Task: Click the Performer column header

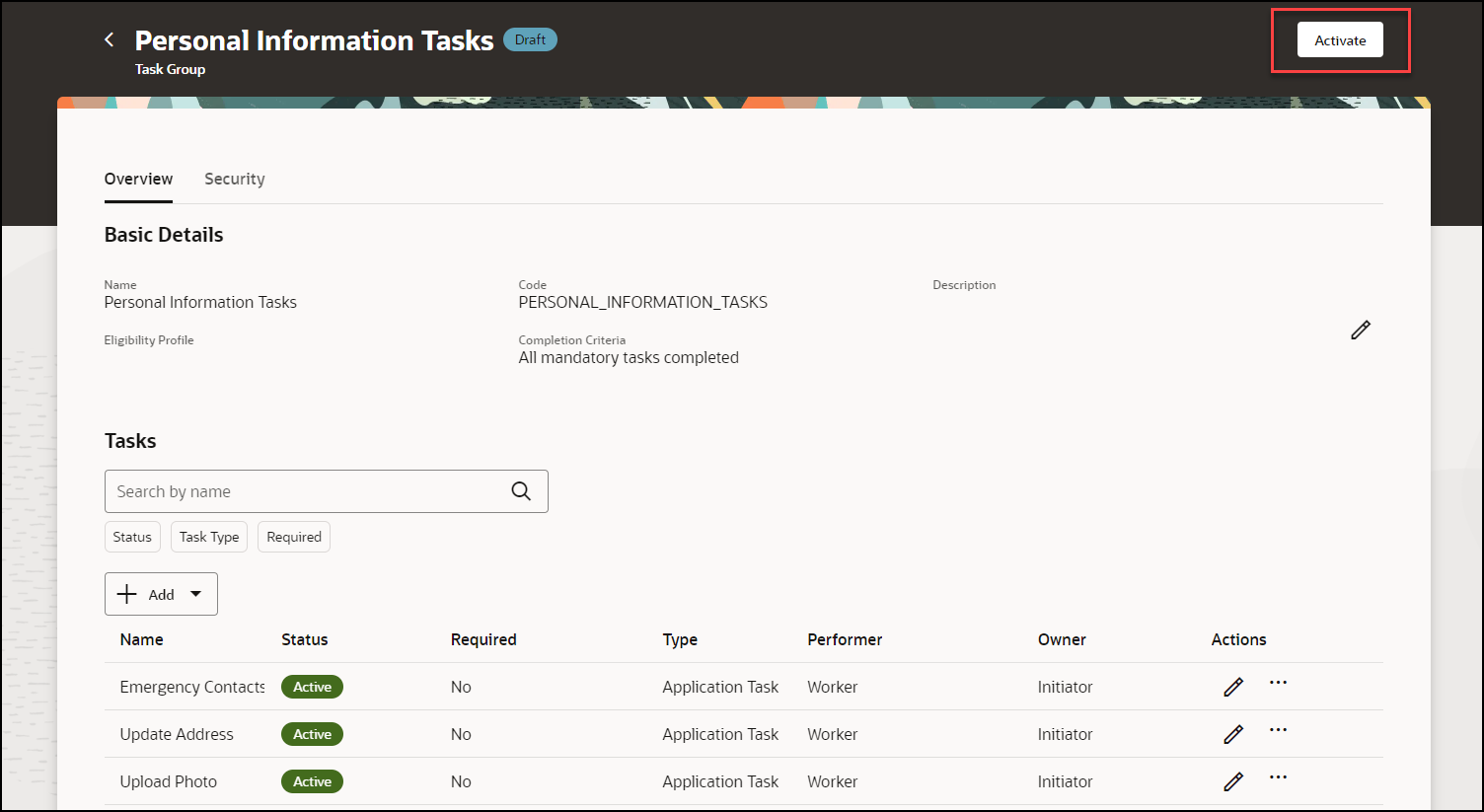Action: coord(845,639)
